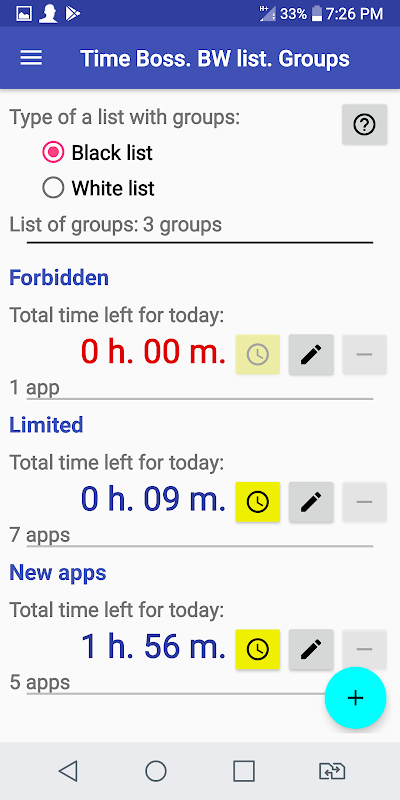This screenshot has height=800, width=400.
Task: Open the hamburger navigation menu
Action: (31, 58)
